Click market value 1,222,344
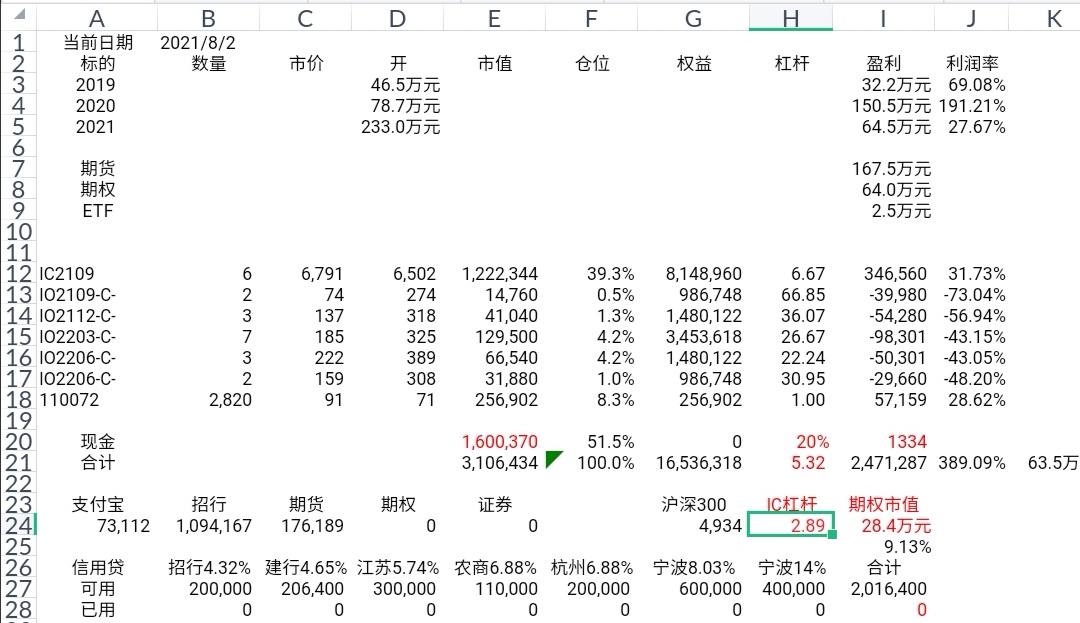1080x623 pixels. click(499, 274)
